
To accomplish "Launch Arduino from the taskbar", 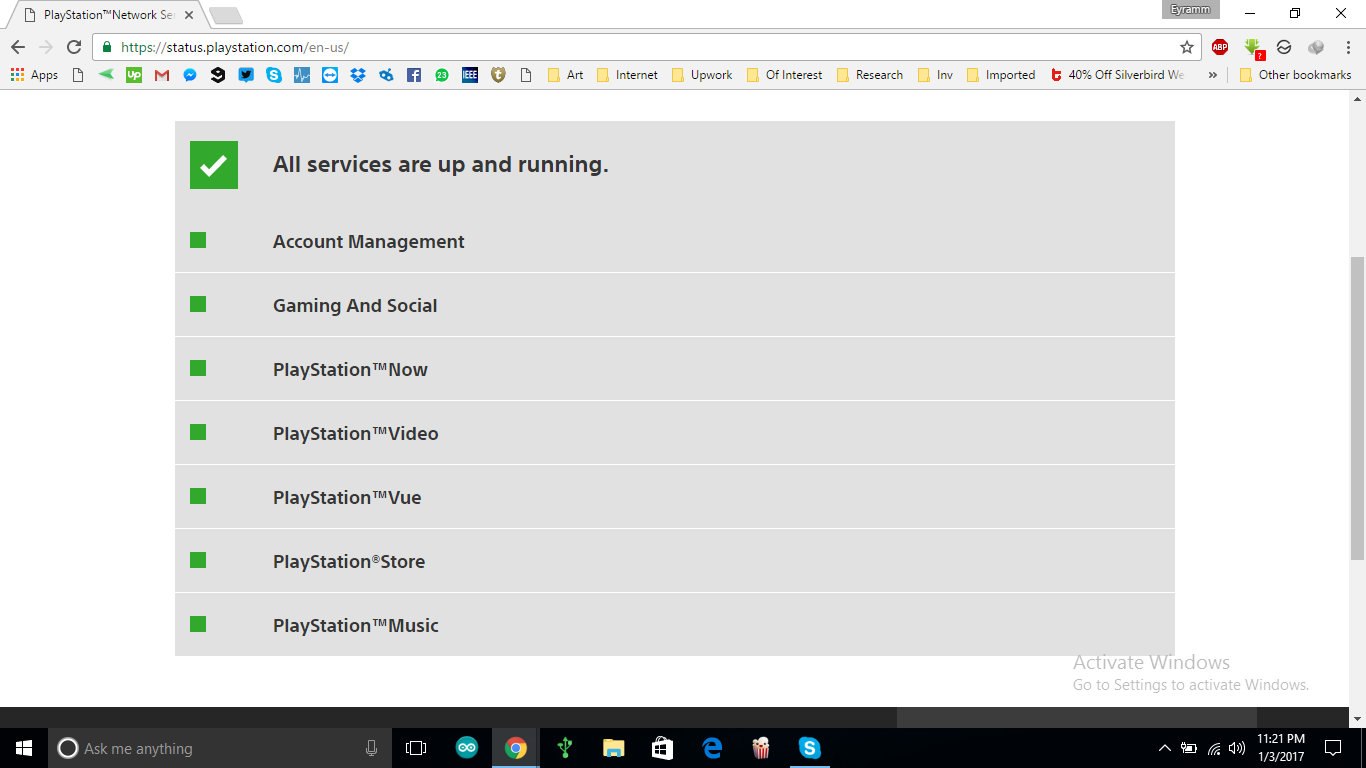I will click(467, 748).
